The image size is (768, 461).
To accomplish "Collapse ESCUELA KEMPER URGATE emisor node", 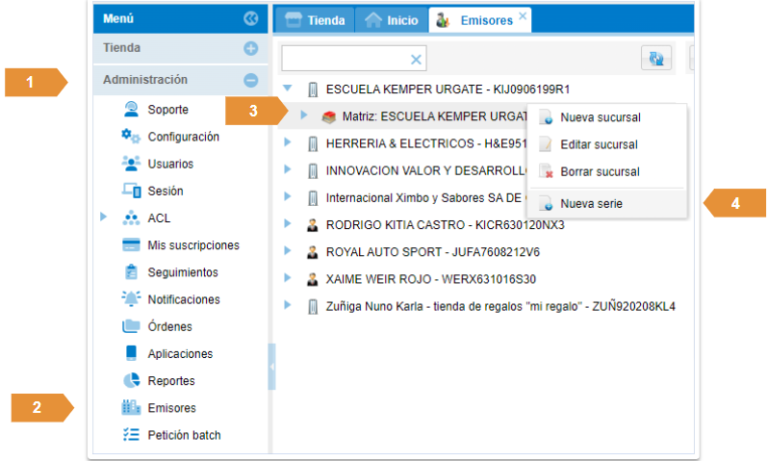I will (x=289, y=88).
